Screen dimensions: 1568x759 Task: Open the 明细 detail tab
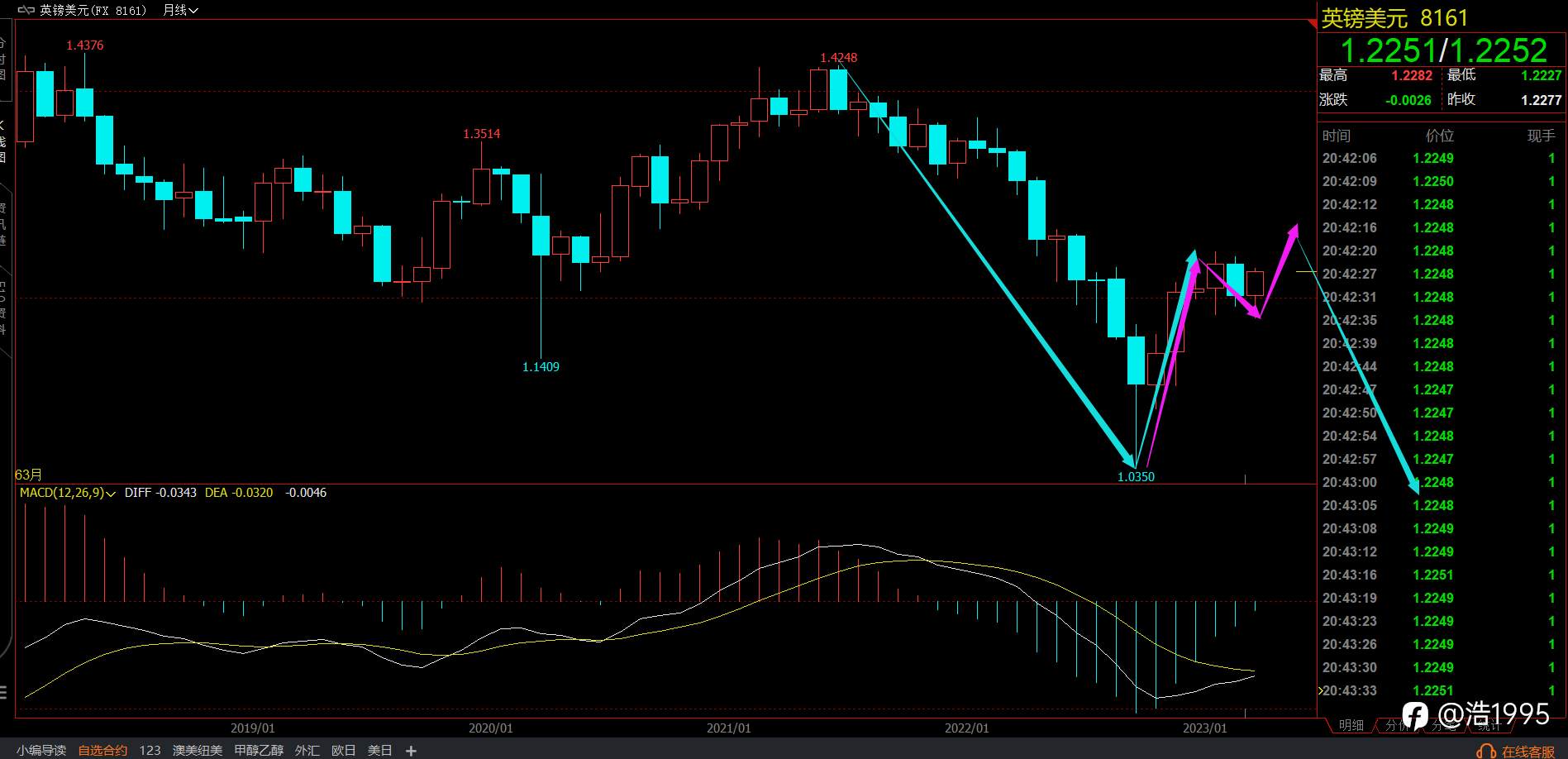pos(1351,725)
